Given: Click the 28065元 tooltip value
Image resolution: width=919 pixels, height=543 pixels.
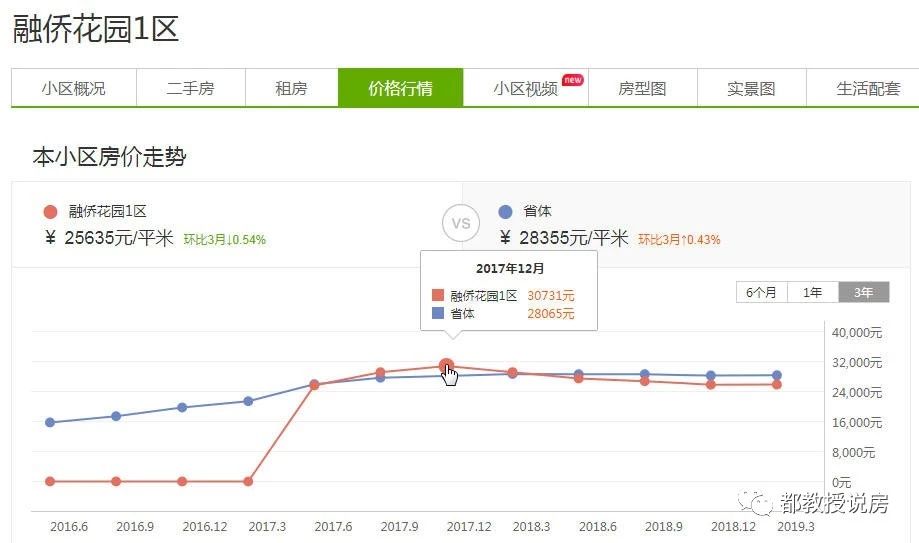Looking at the screenshot, I should point(551,314).
